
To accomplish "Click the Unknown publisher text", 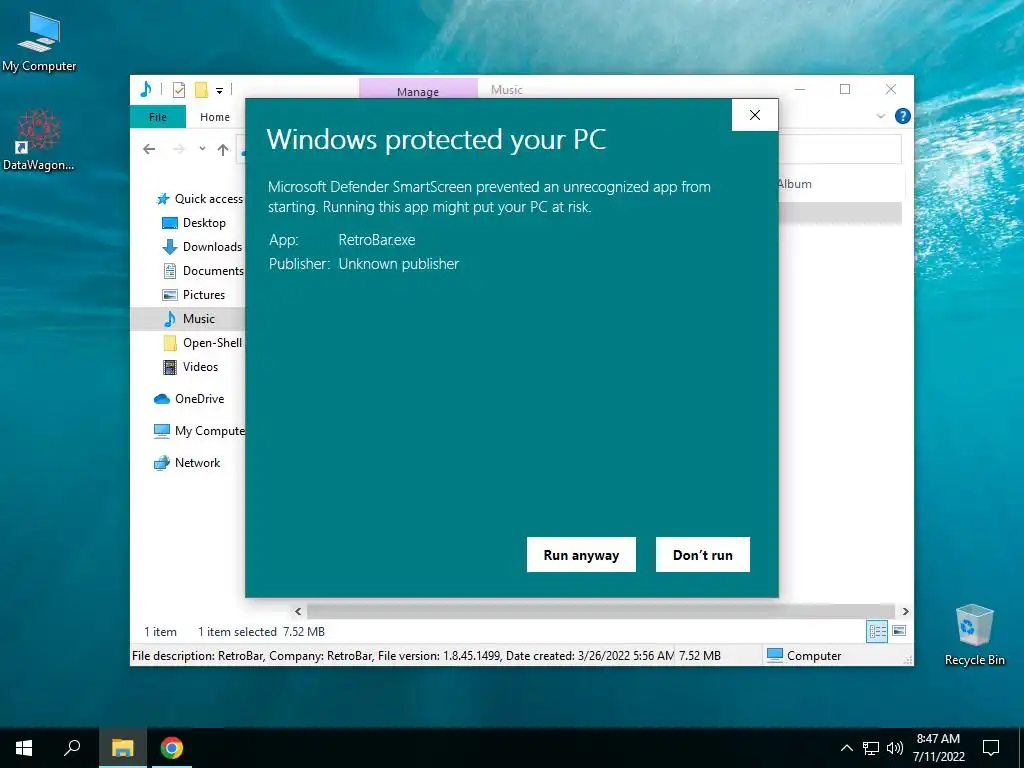I will [398, 264].
